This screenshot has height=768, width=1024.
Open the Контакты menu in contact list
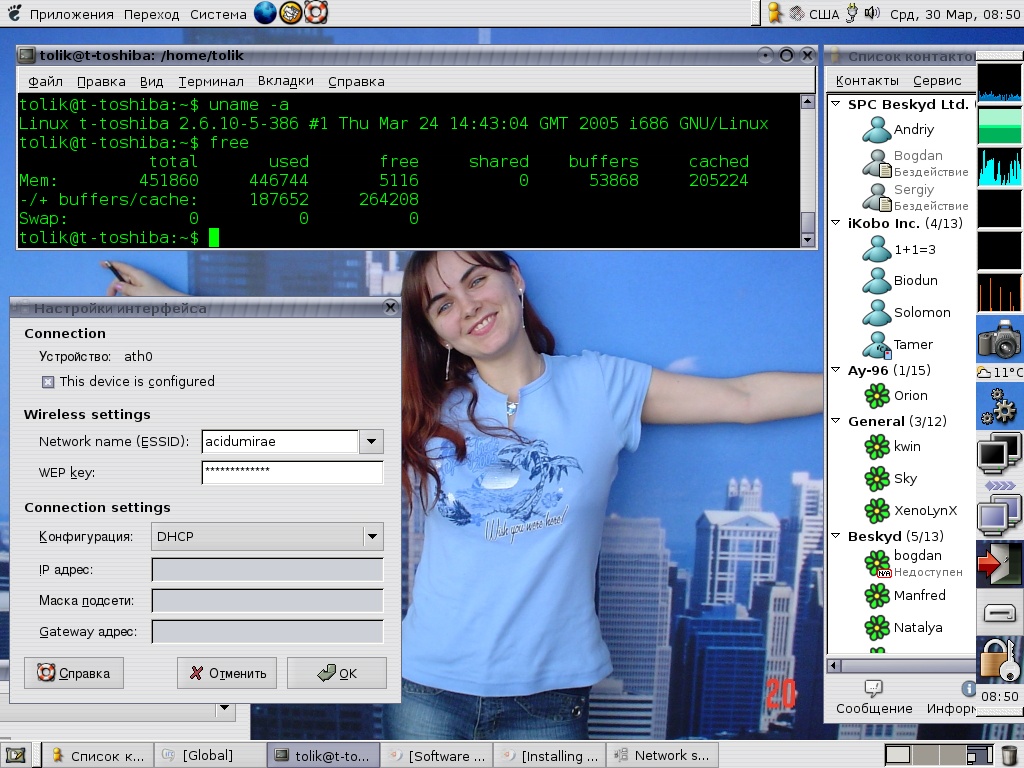tap(867, 80)
